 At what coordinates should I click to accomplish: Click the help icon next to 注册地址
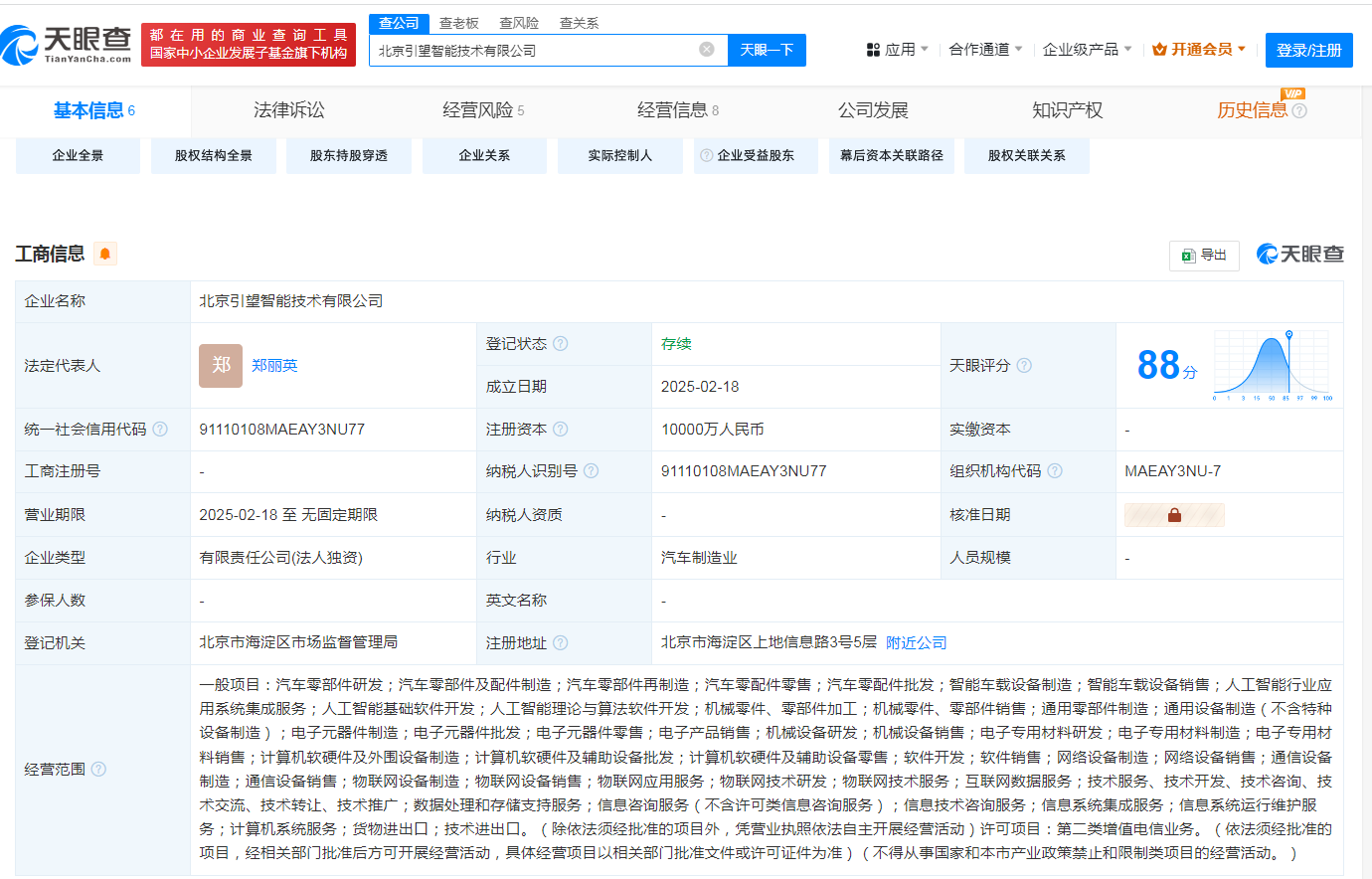point(561,643)
